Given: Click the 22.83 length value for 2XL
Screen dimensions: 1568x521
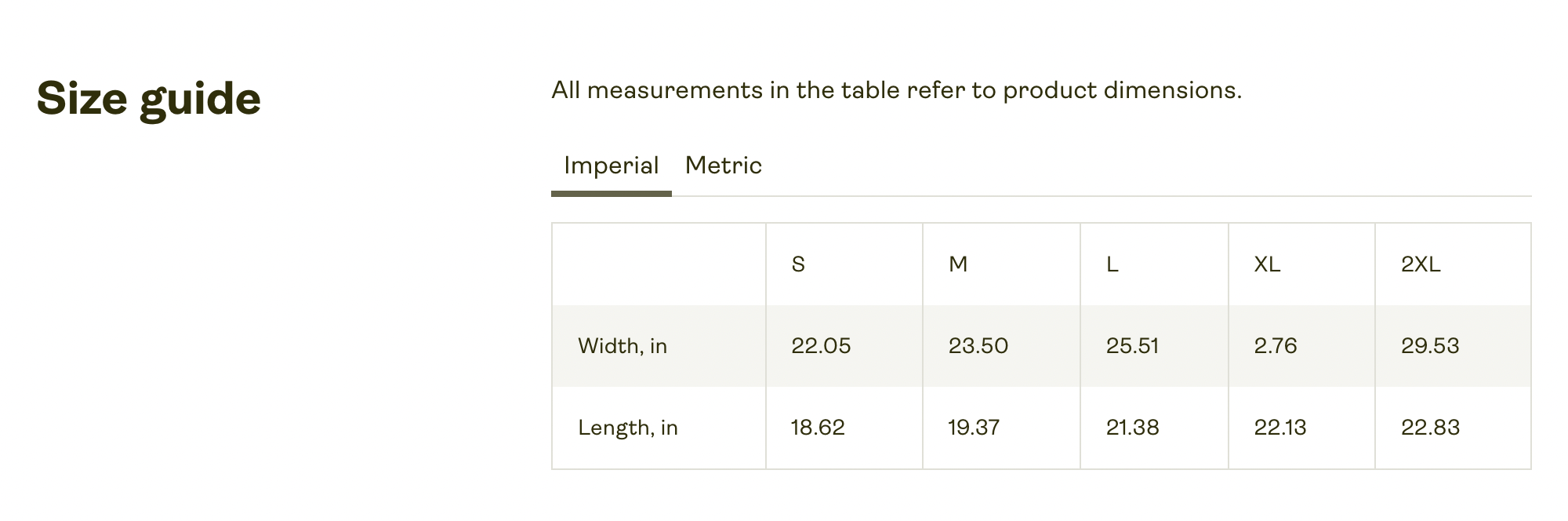Looking at the screenshot, I should point(1430,428).
